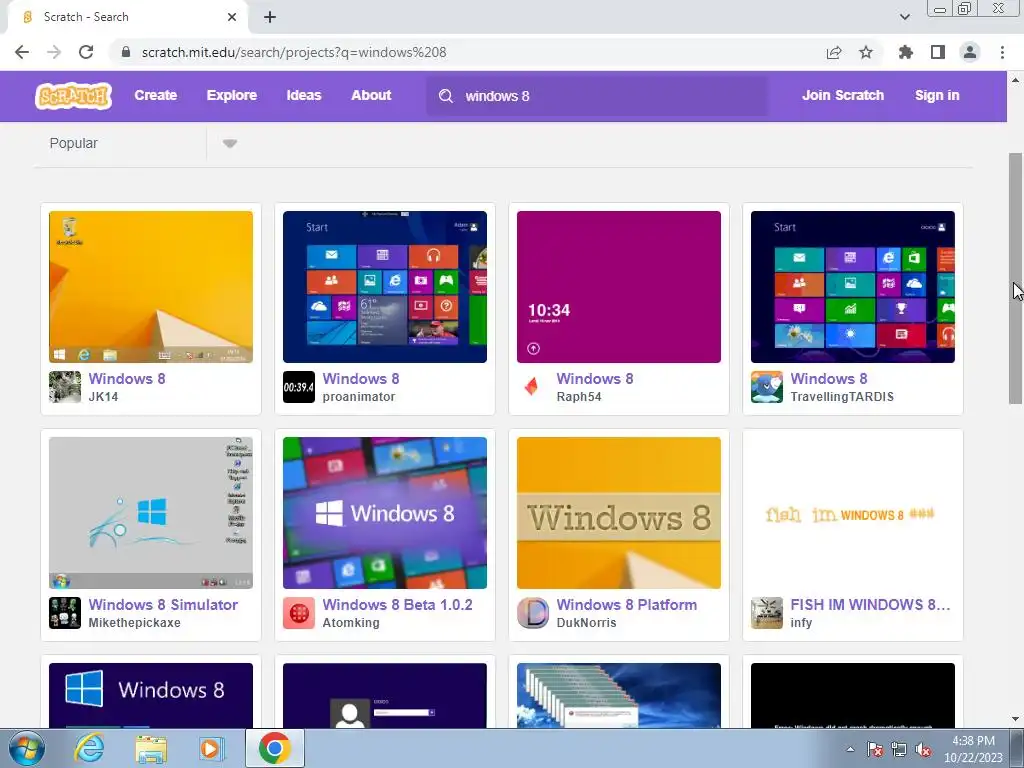Image resolution: width=1024 pixels, height=768 pixels.
Task: Click the padlock site info icon
Action: tap(126, 52)
